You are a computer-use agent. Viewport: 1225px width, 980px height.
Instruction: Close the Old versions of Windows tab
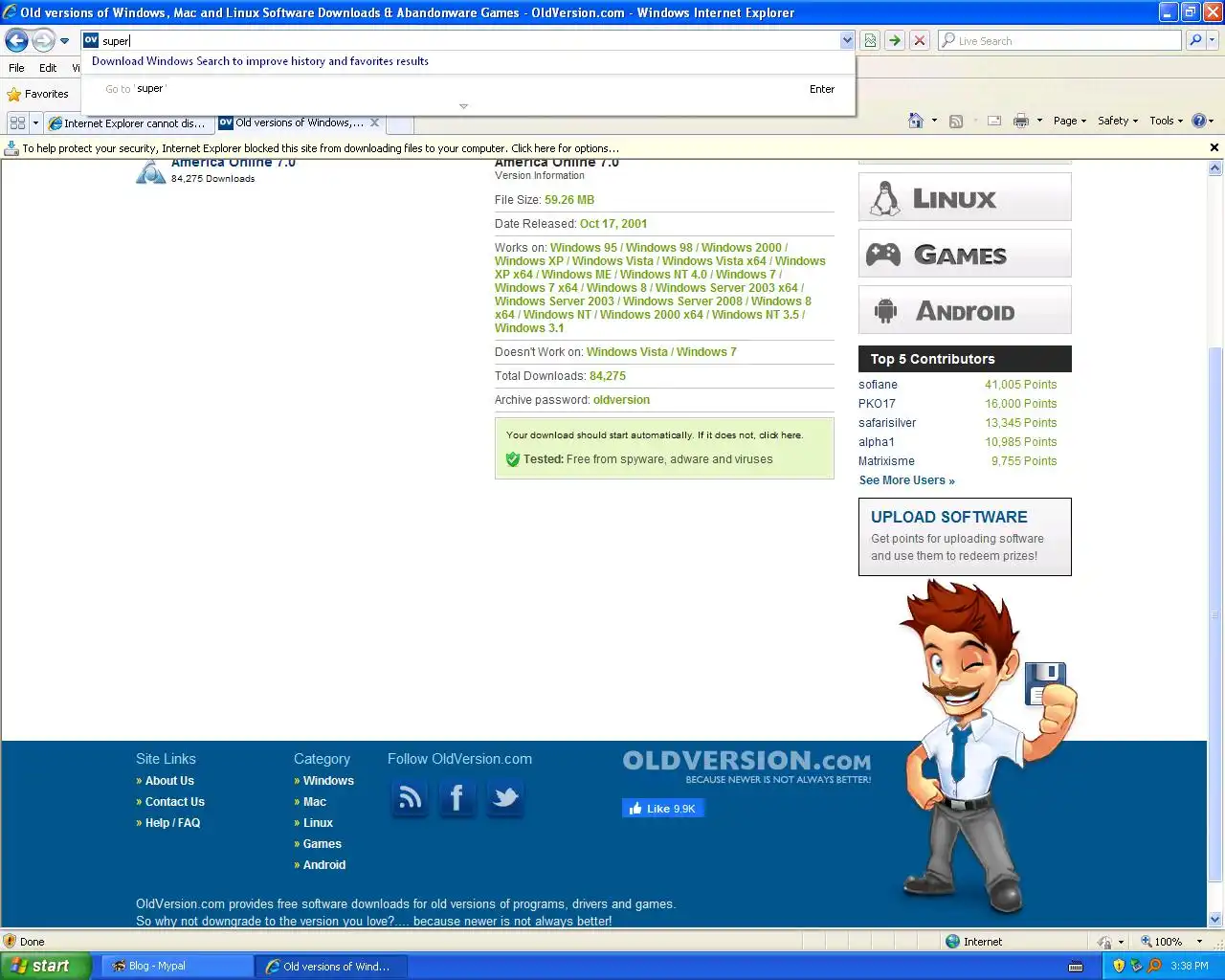coord(374,122)
